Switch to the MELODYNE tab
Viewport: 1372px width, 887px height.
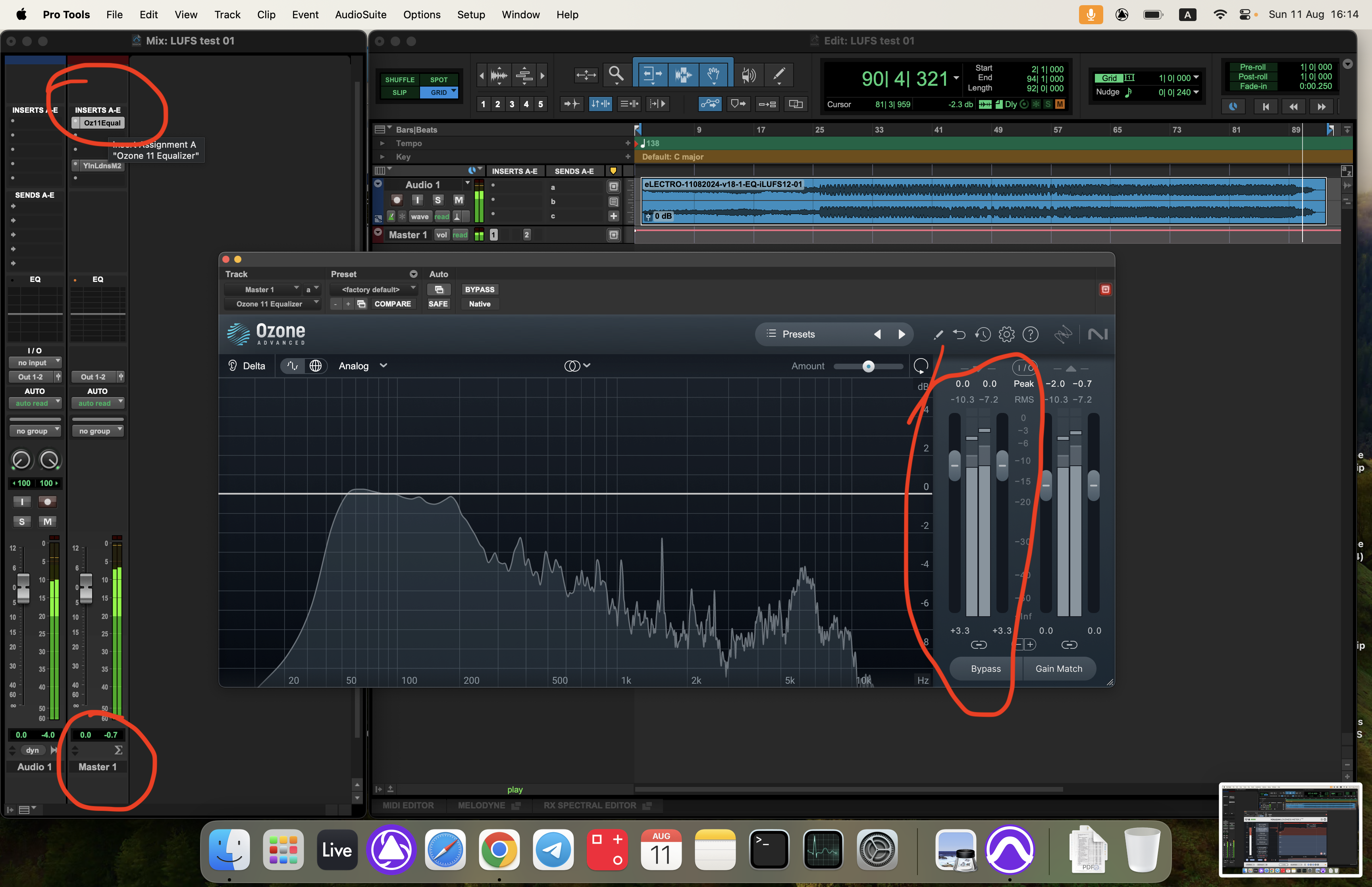pyautogui.click(x=481, y=805)
